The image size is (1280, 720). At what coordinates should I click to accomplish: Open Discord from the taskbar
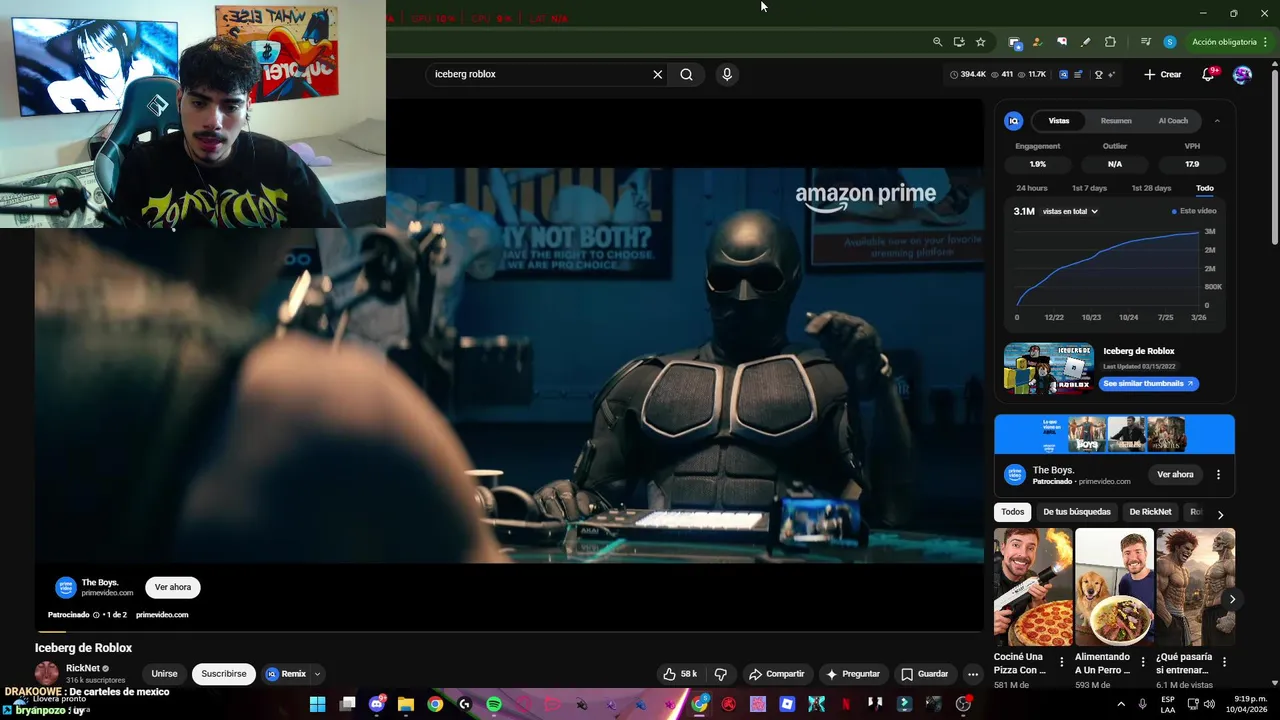(x=377, y=704)
